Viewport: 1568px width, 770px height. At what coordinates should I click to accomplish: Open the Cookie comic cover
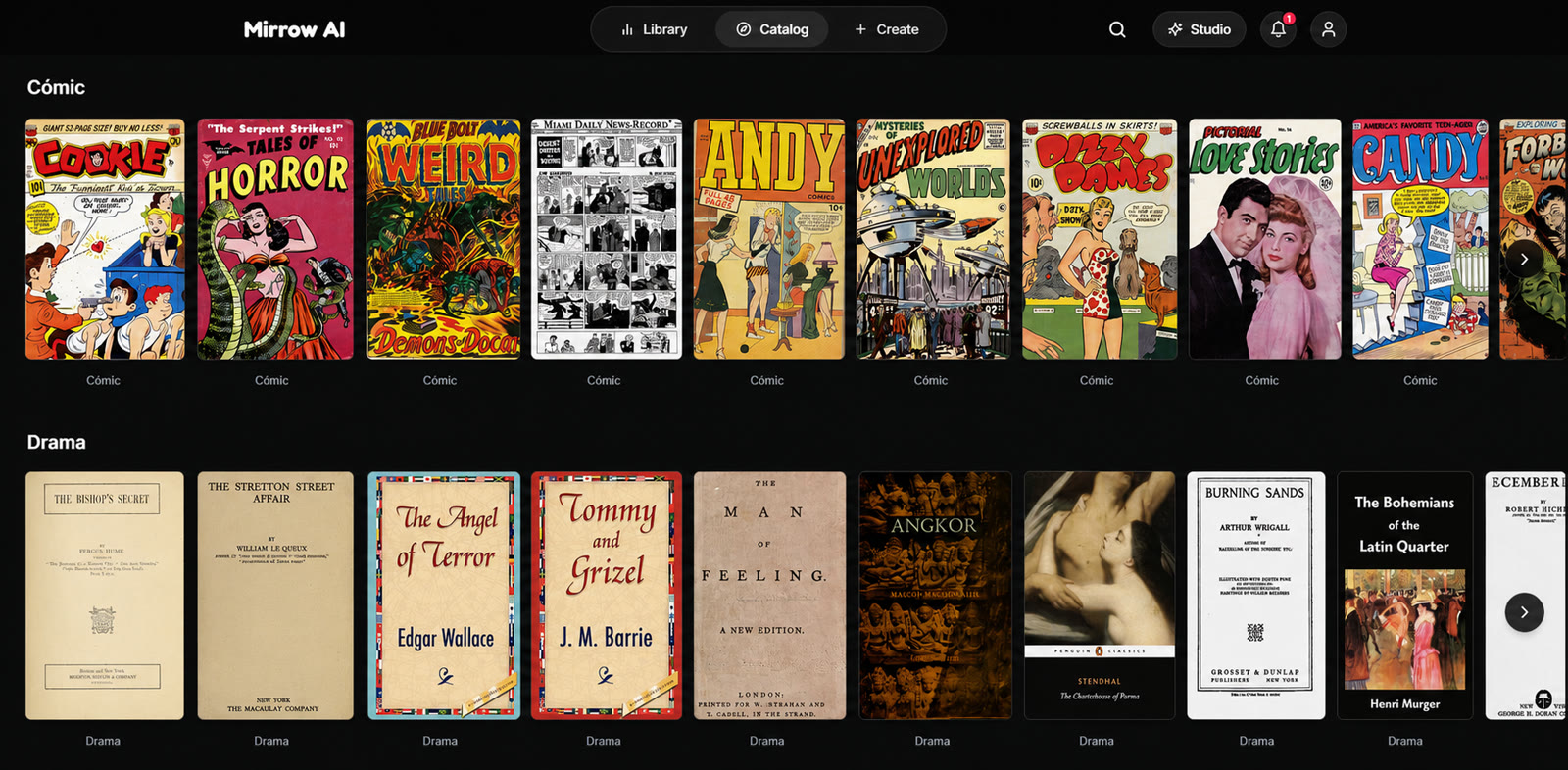105,239
